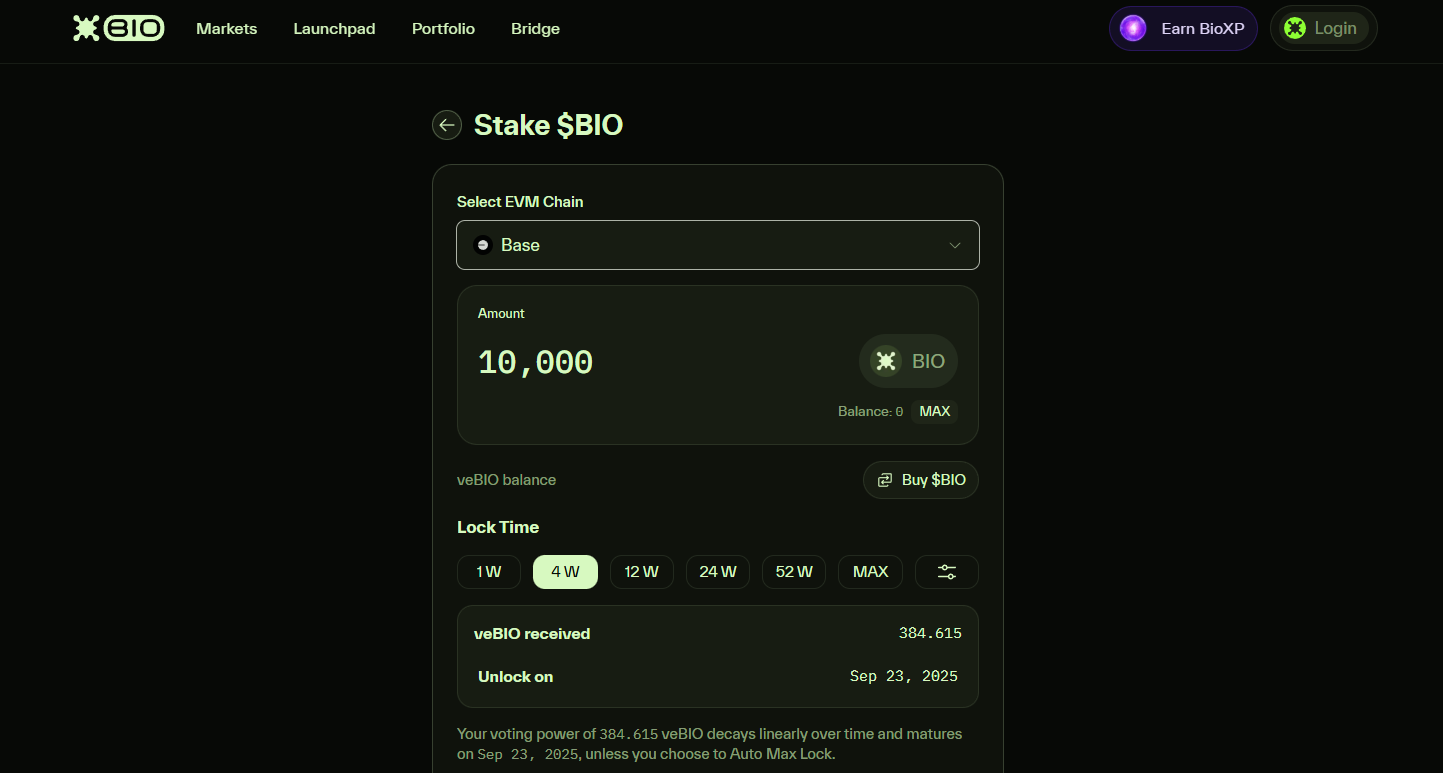Click the Base chain logo icon
The width and height of the screenshot is (1443, 773).
[483, 245]
